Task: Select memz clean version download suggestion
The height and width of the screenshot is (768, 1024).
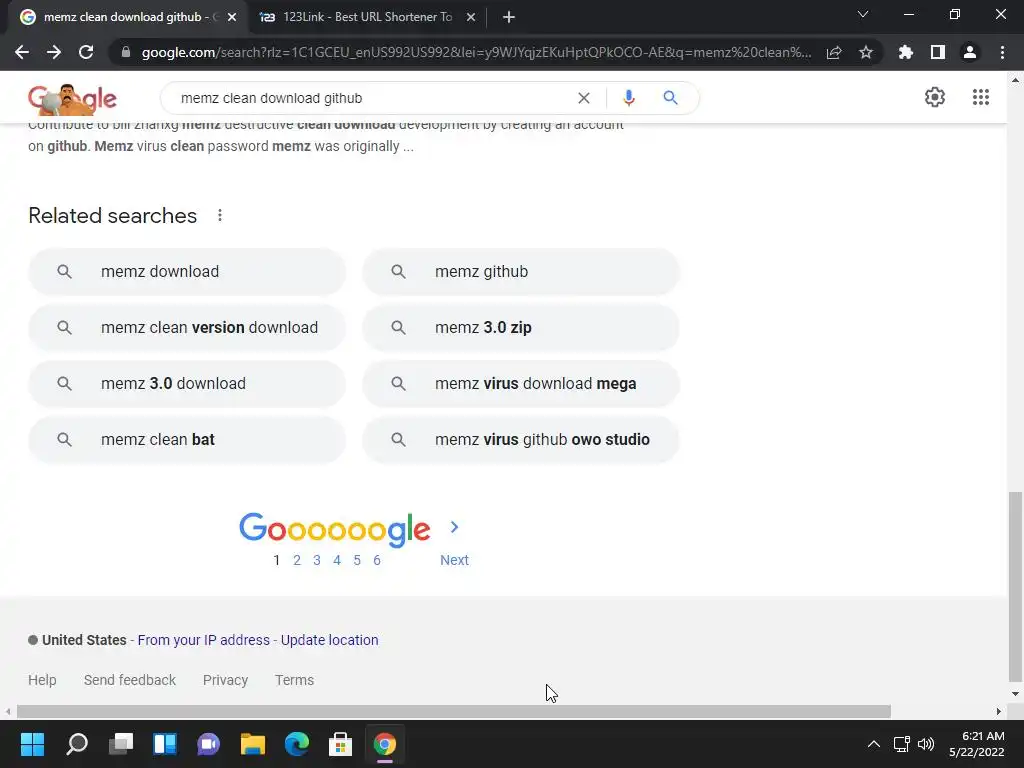Action: tap(187, 328)
